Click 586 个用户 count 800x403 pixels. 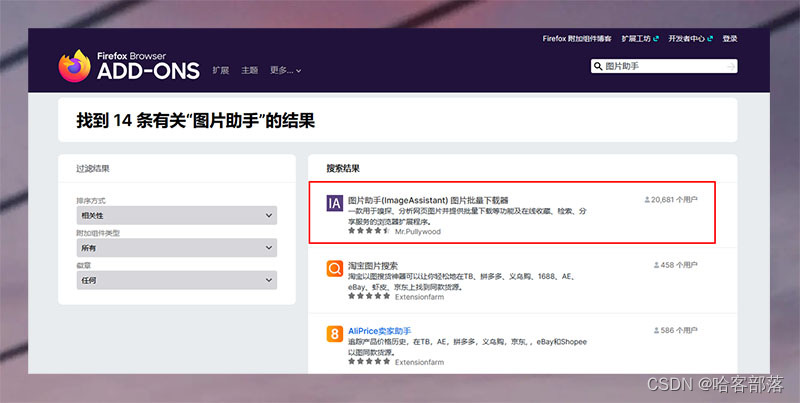pyautogui.click(x=676, y=331)
